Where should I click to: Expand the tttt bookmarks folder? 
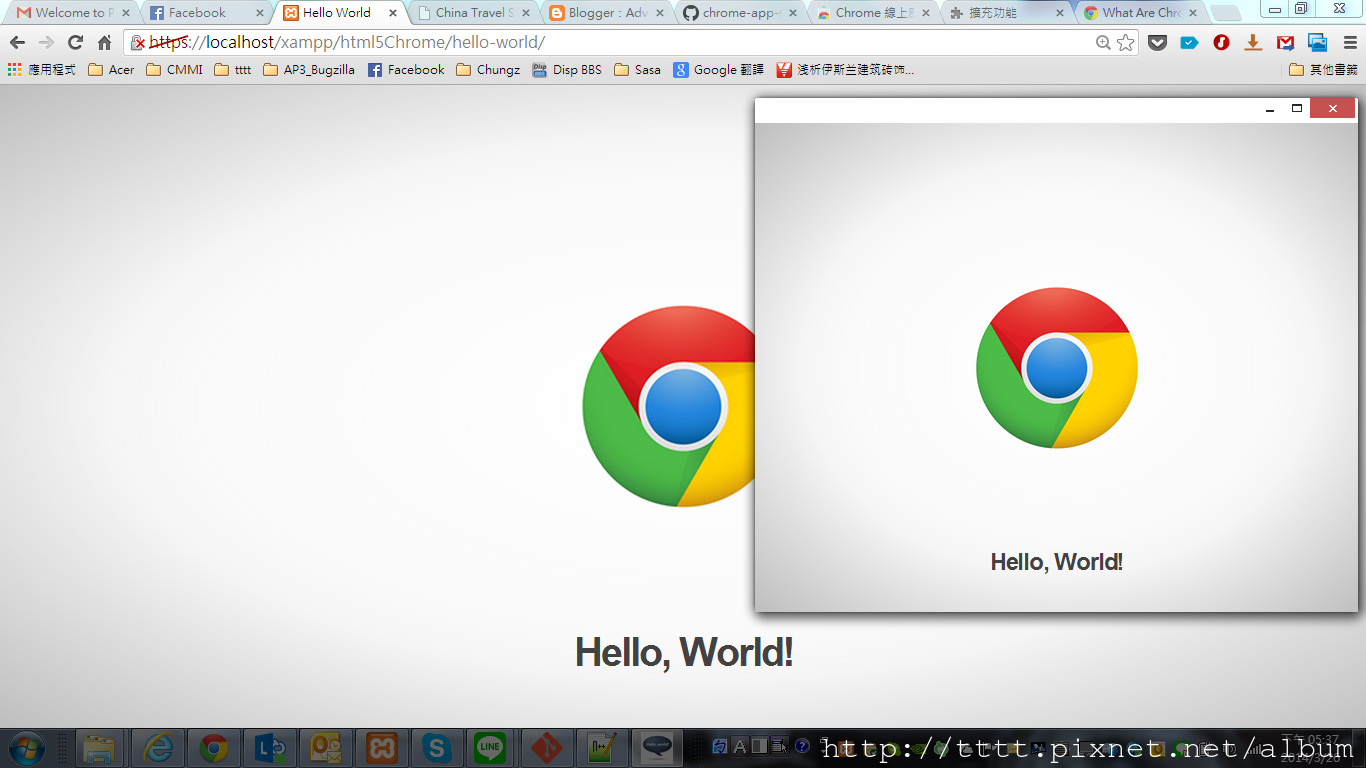click(233, 70)
